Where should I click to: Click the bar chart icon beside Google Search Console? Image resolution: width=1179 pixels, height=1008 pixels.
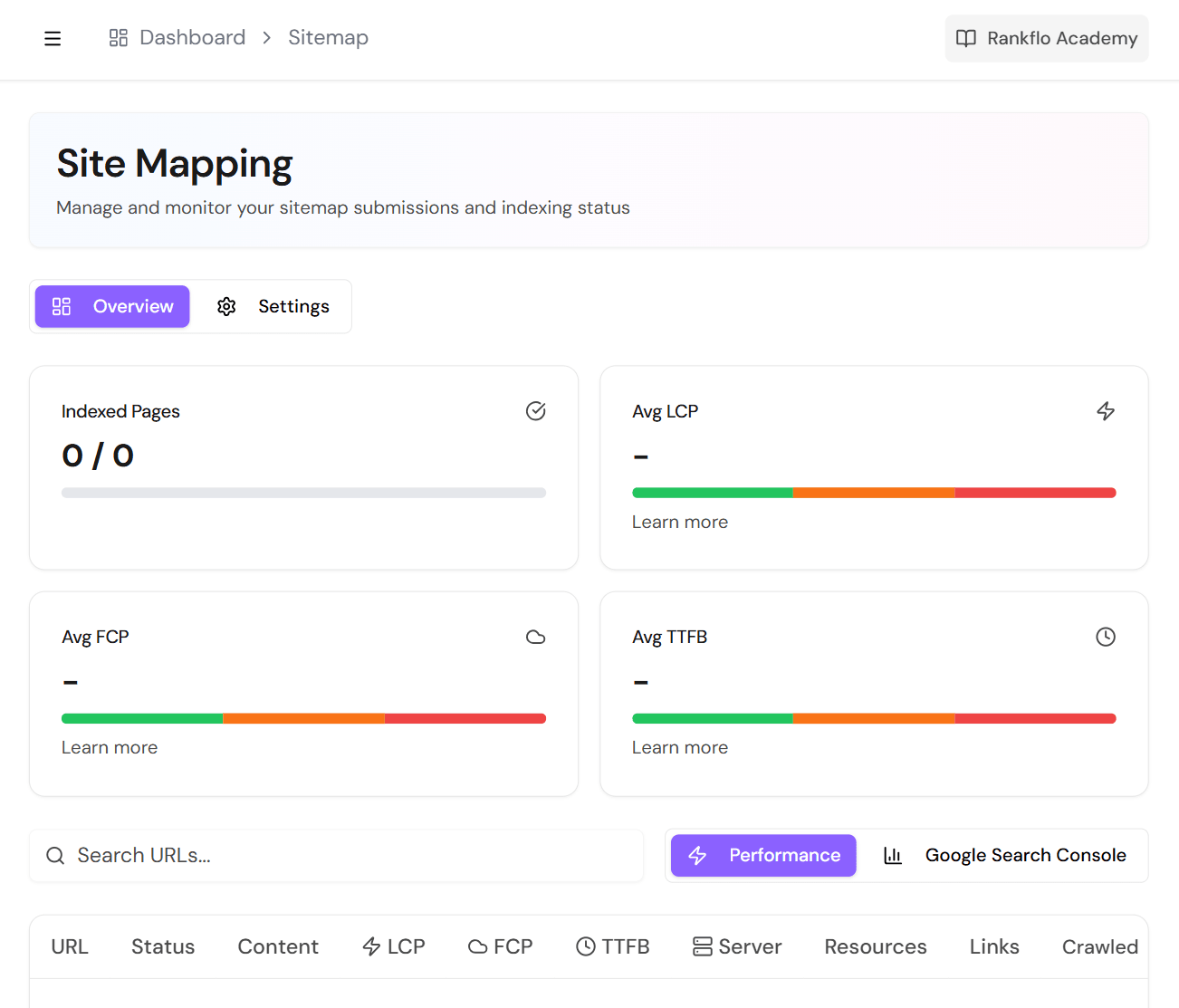tap(893, 855)
